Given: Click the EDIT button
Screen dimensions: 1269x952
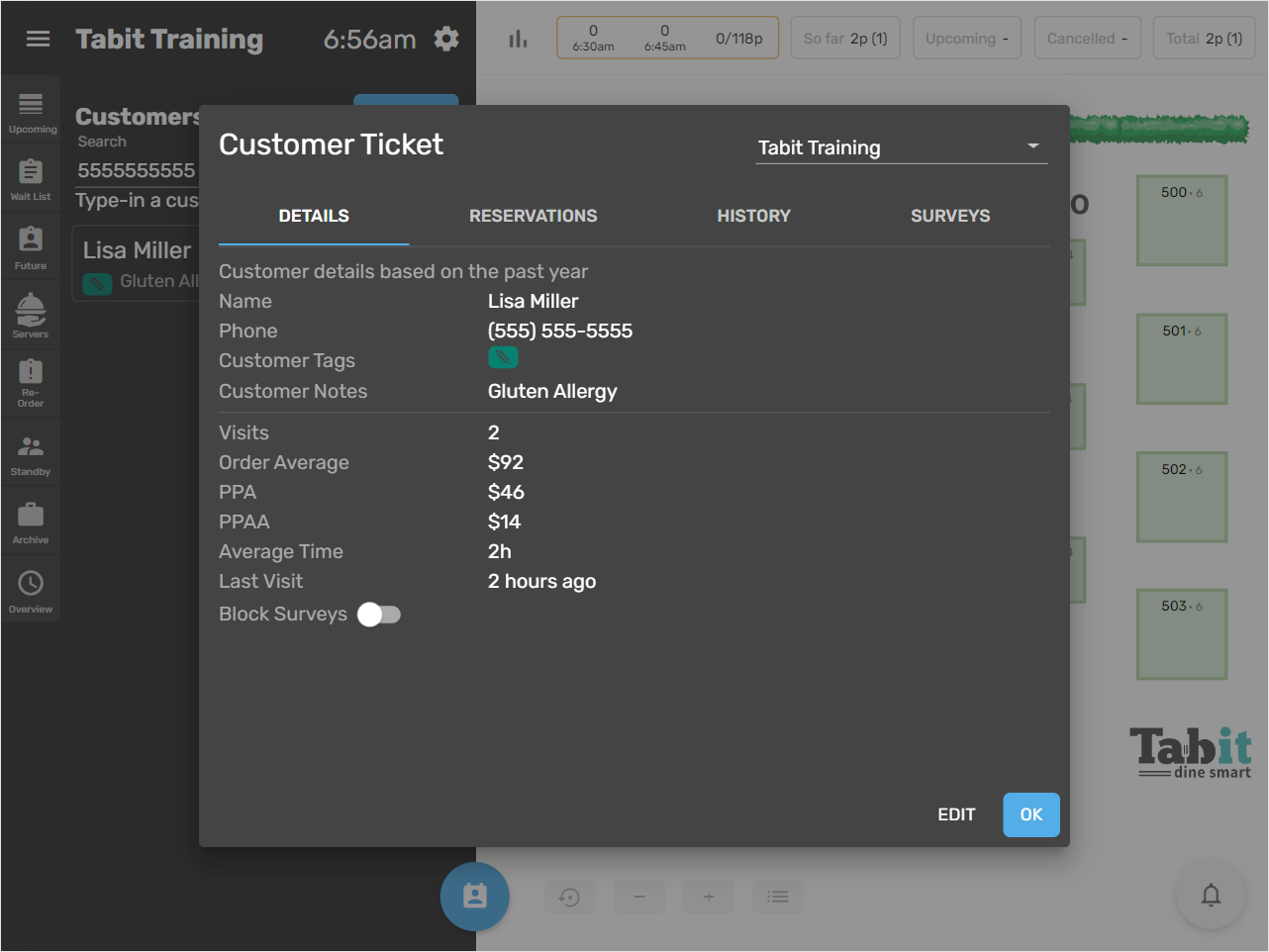Looking at the screenshot, I should point(955,814).
